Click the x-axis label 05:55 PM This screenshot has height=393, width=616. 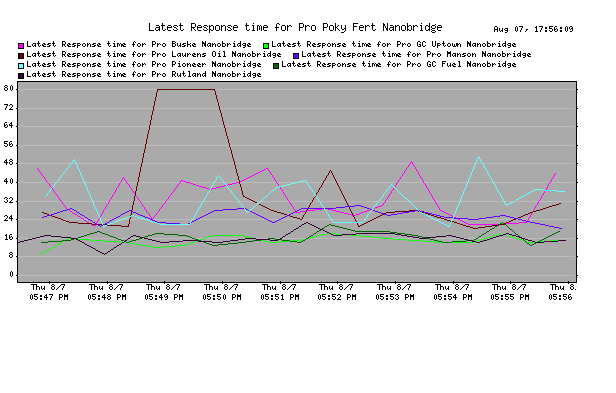click(x=510, y=297)
